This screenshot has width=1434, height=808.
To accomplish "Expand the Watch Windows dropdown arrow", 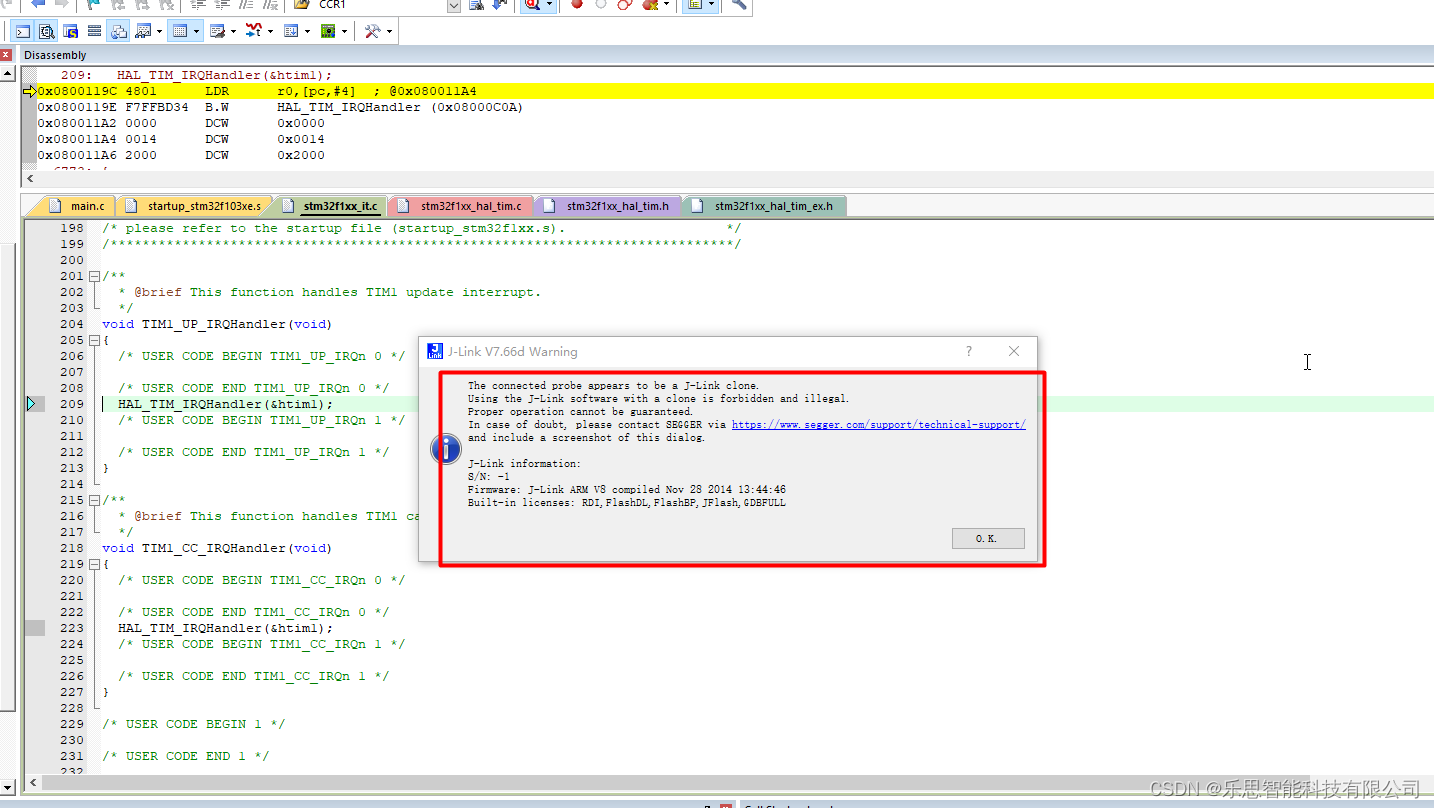I will point(159,32).
